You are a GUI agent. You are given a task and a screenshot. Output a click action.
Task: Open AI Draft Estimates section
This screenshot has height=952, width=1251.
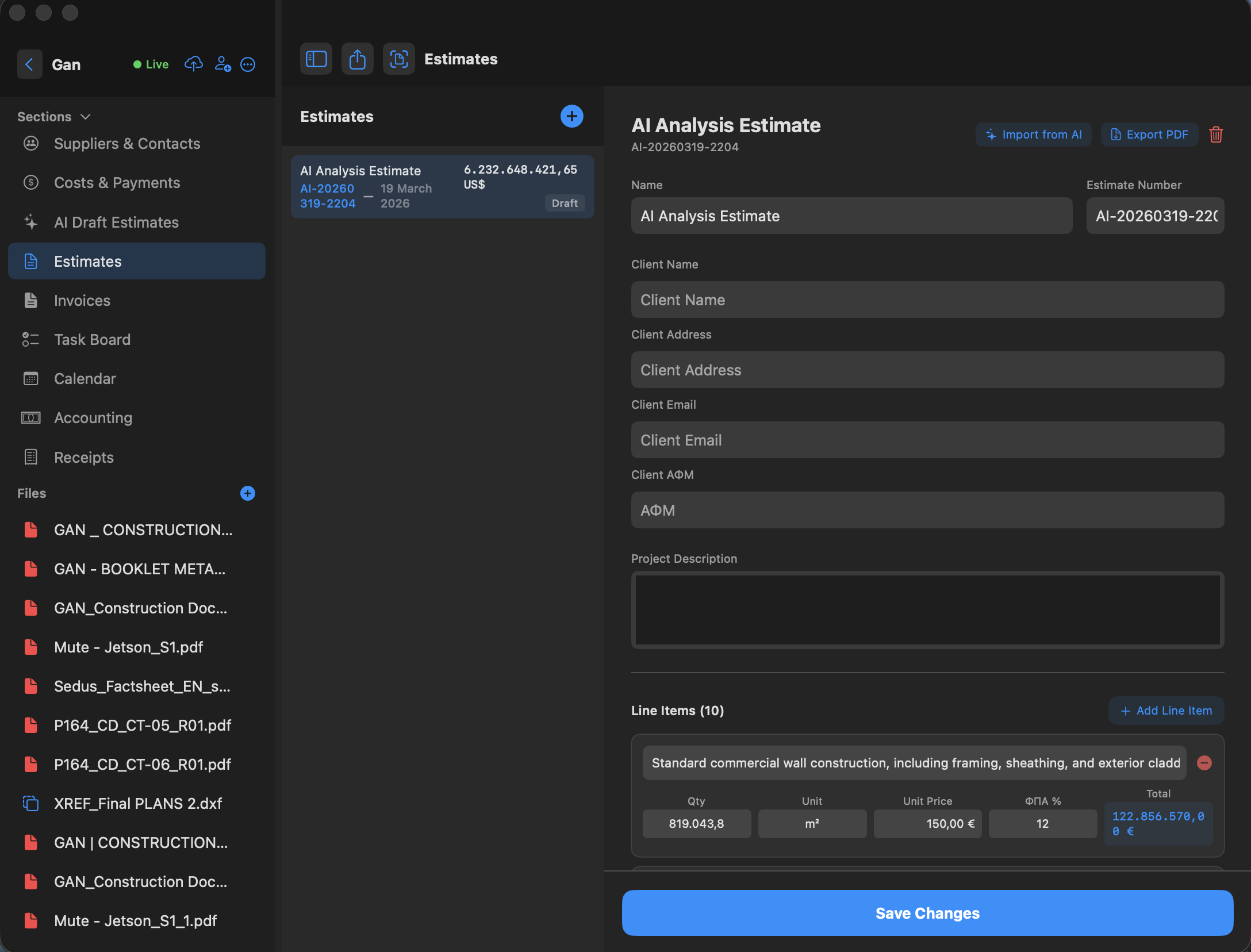pyautogui.click(x=137, y=222)
